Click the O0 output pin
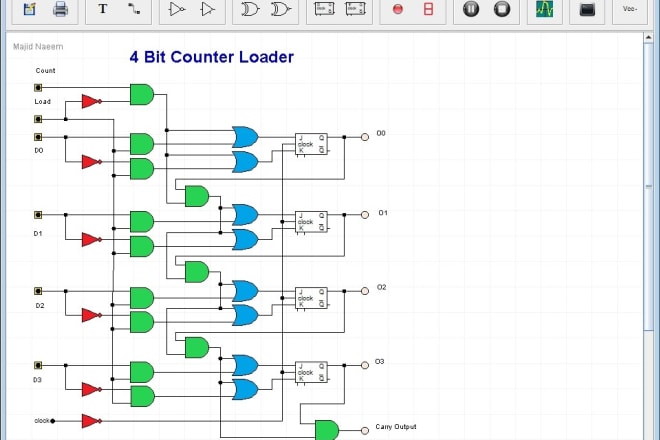Image resolution: width=660 pixels, height=440 pixels. pyautogui.click(x=365, y=137)
